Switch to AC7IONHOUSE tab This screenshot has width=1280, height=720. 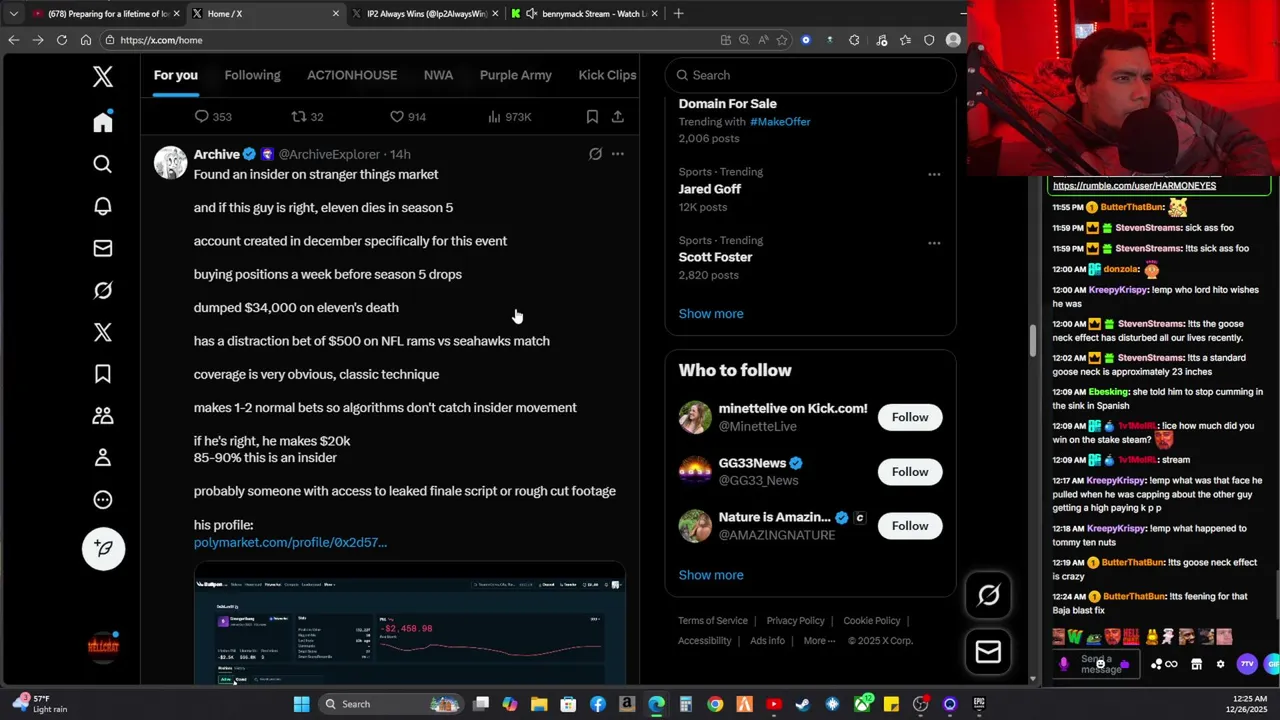(x=352, y=75)
